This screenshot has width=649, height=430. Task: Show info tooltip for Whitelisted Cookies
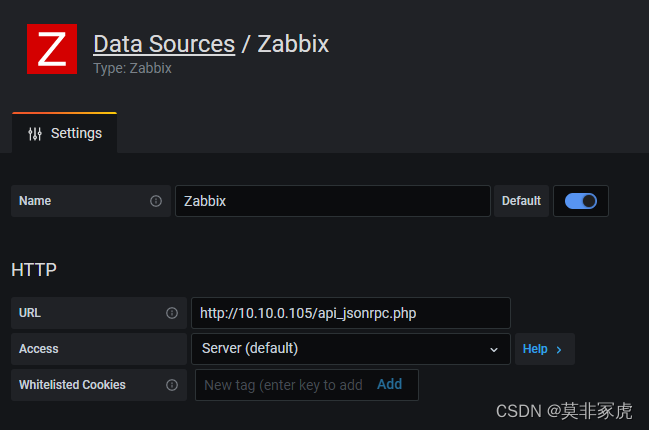(x=172, y=385)
